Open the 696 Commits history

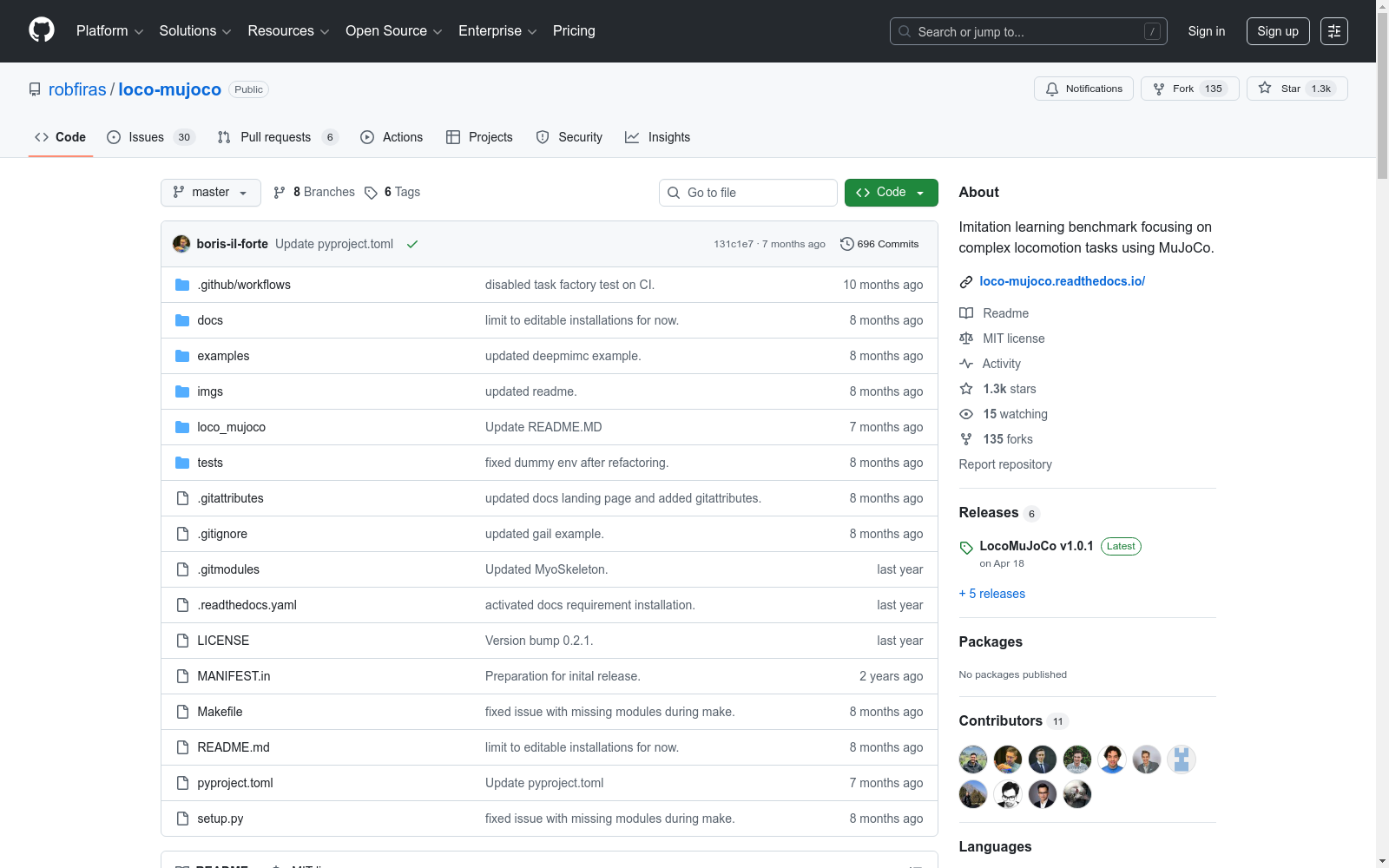[879, 244]
